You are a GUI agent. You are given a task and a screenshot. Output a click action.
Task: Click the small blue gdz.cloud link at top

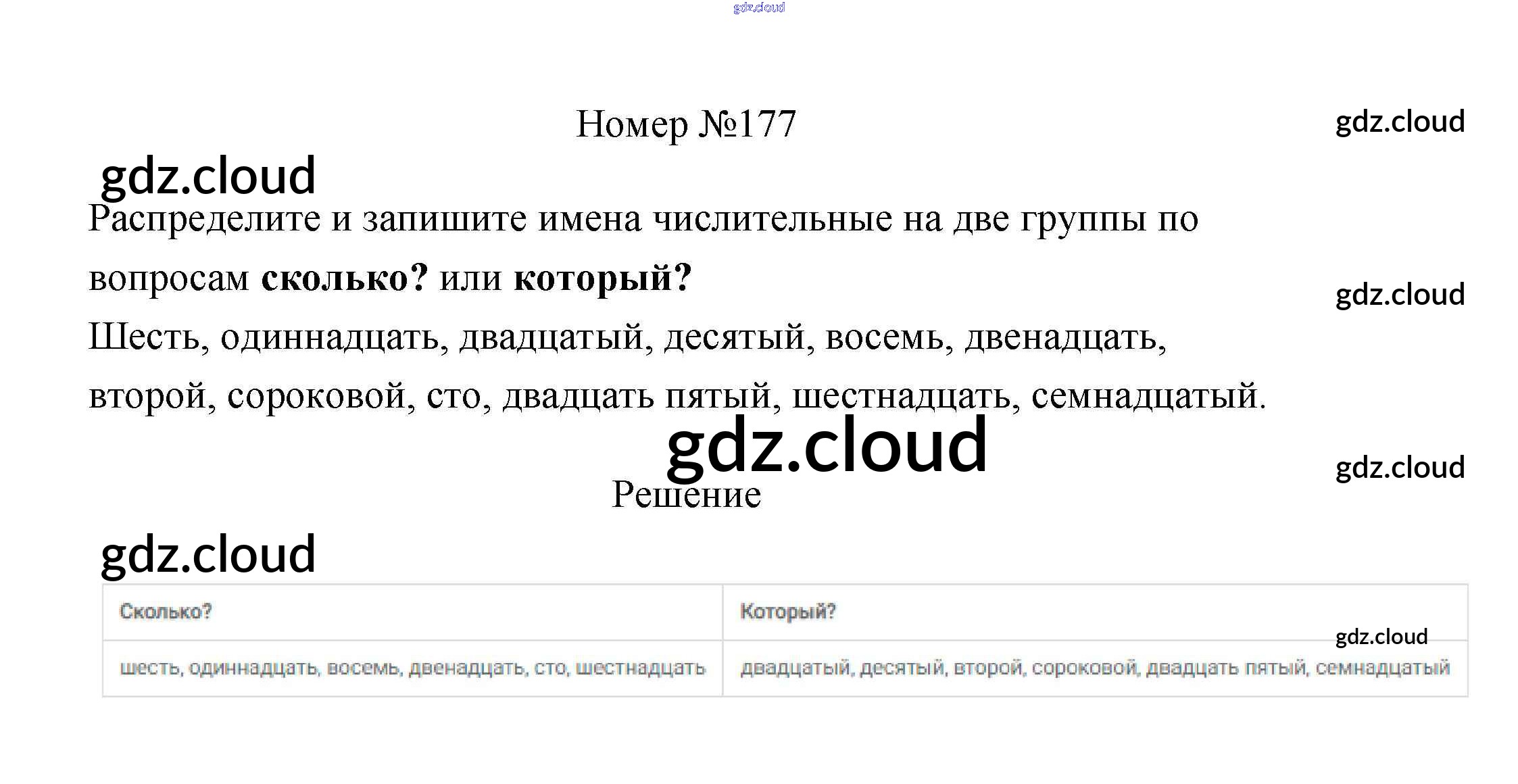[758, 7]
